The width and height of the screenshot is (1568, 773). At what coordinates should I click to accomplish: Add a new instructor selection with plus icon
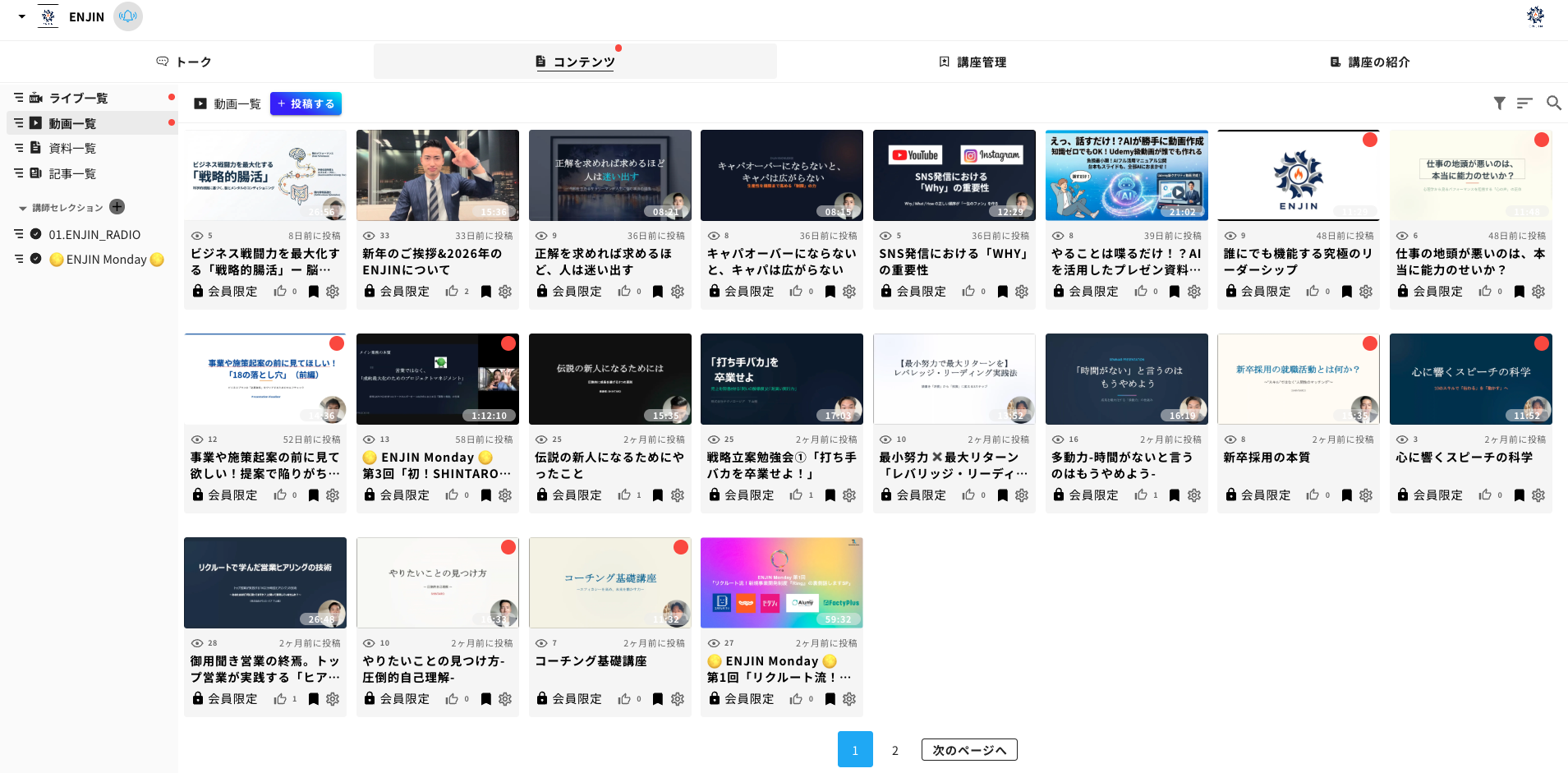click(117, 207)
